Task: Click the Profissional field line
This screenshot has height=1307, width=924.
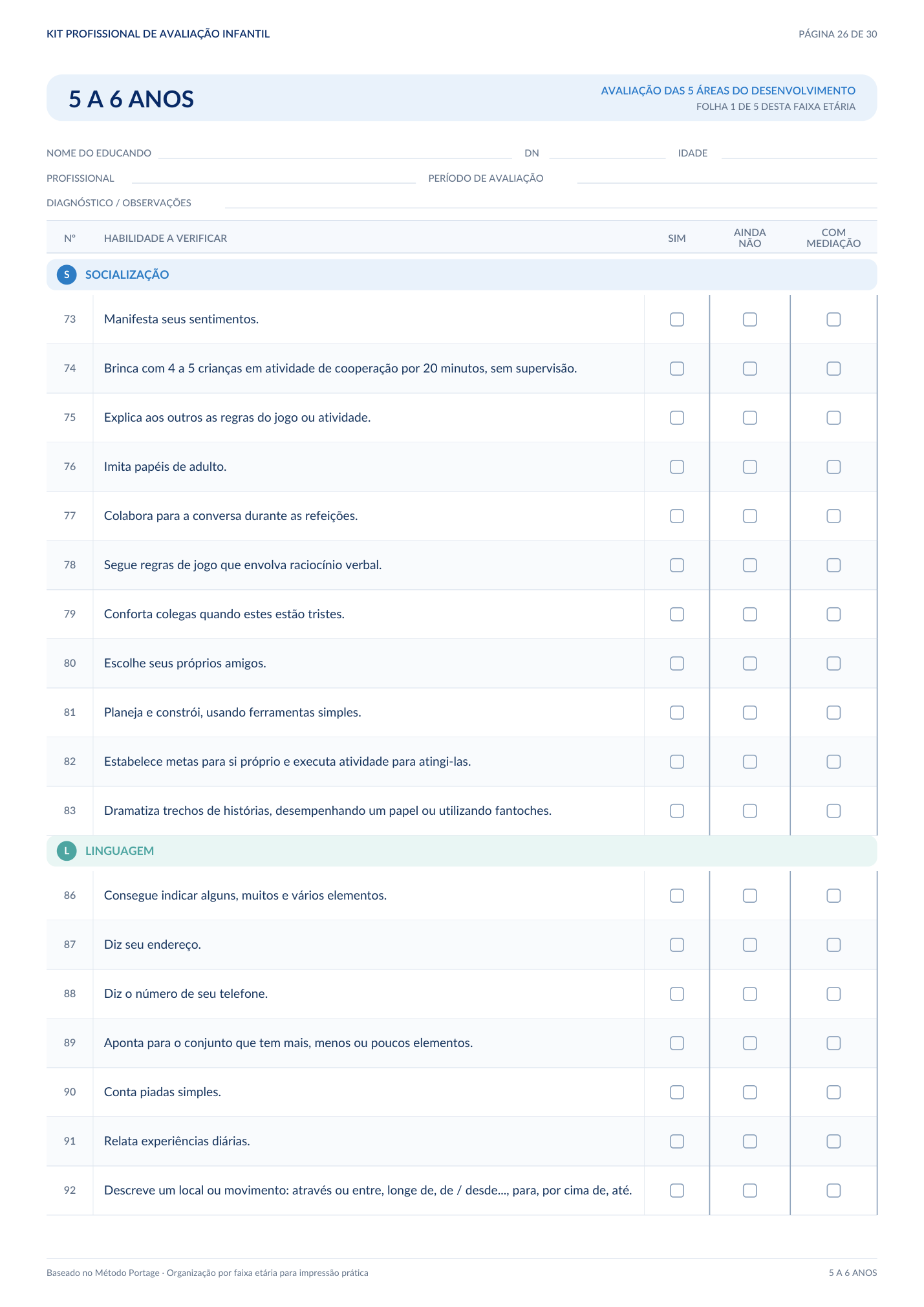Action: (274, 178)
